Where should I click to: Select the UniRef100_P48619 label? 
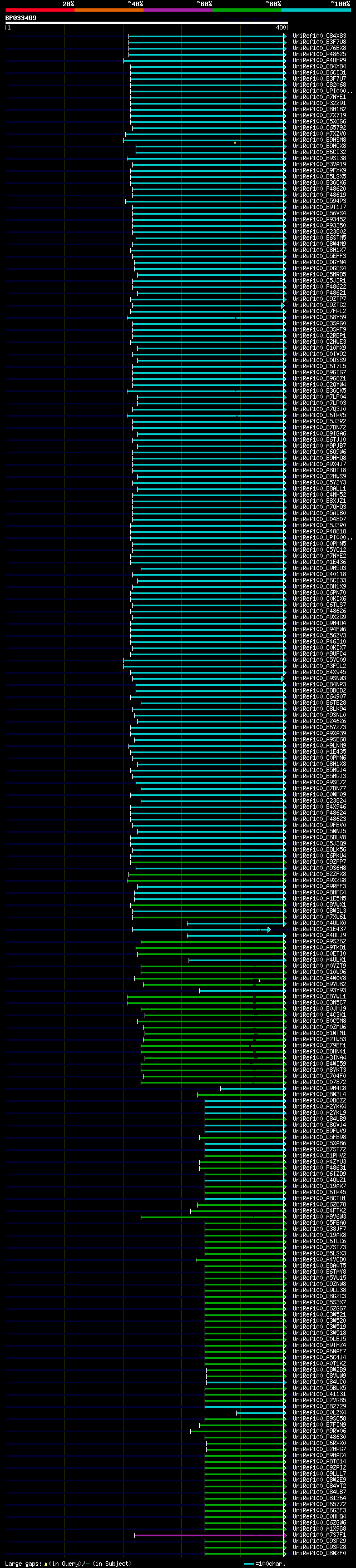tap(319, 195)
